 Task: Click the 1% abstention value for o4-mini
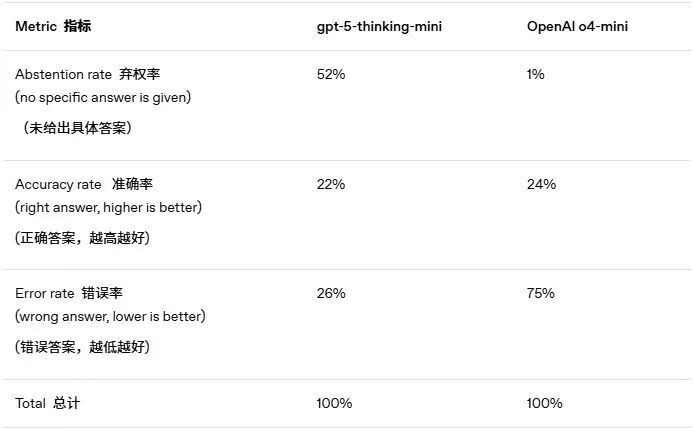(535, 74)
